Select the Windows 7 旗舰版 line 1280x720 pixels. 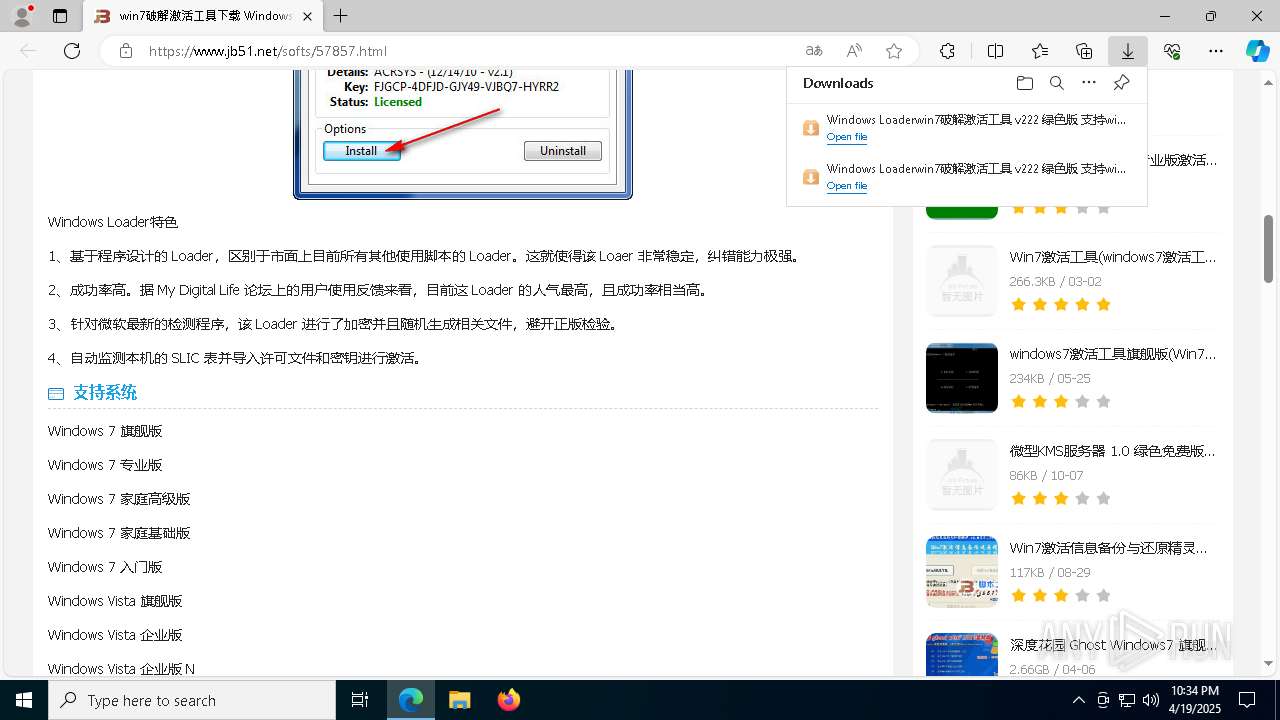(x=105, y=431)
